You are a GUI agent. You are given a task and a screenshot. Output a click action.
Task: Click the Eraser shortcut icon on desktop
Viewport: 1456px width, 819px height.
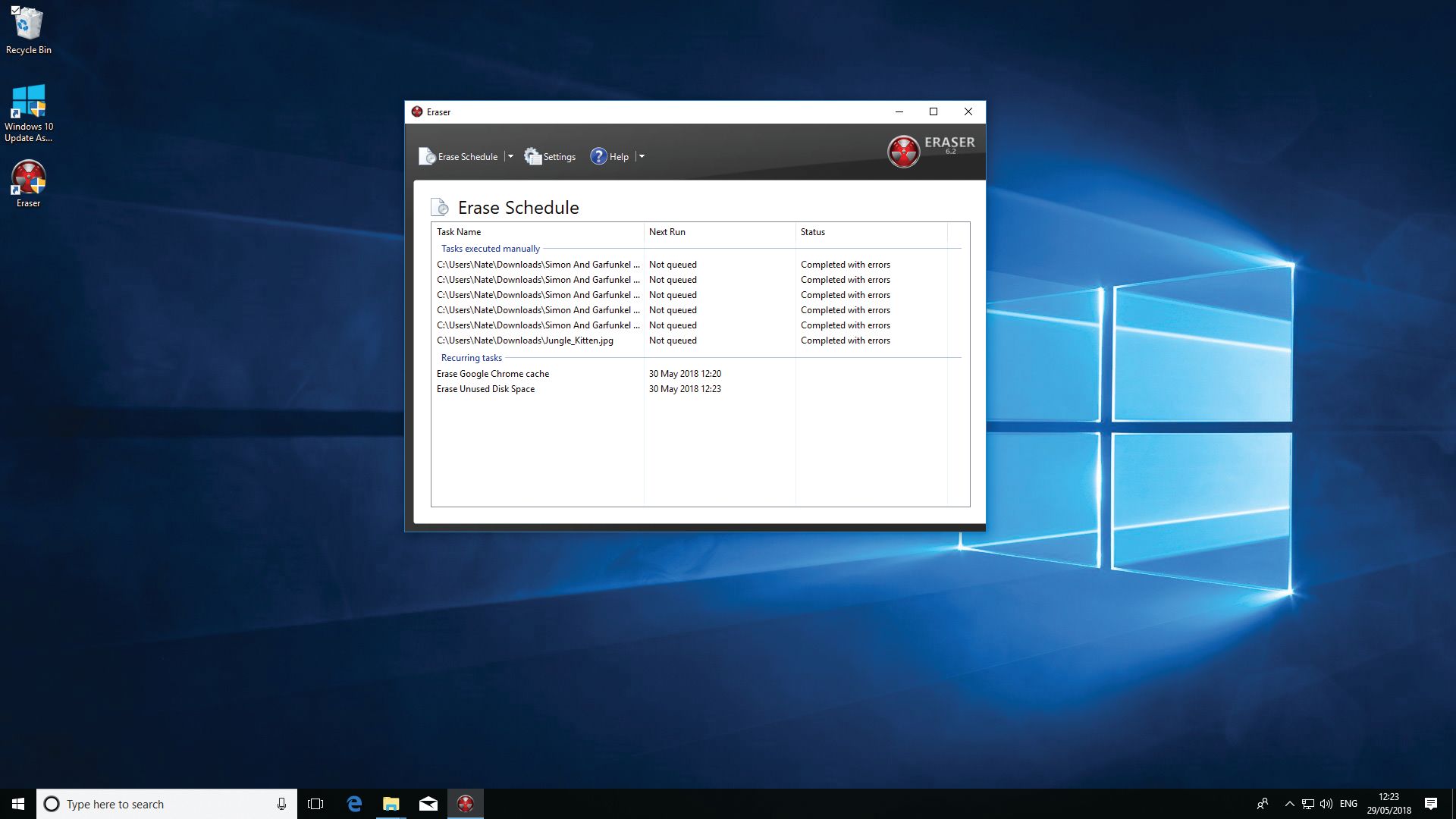pyautogui.click(x=27, y=180)
